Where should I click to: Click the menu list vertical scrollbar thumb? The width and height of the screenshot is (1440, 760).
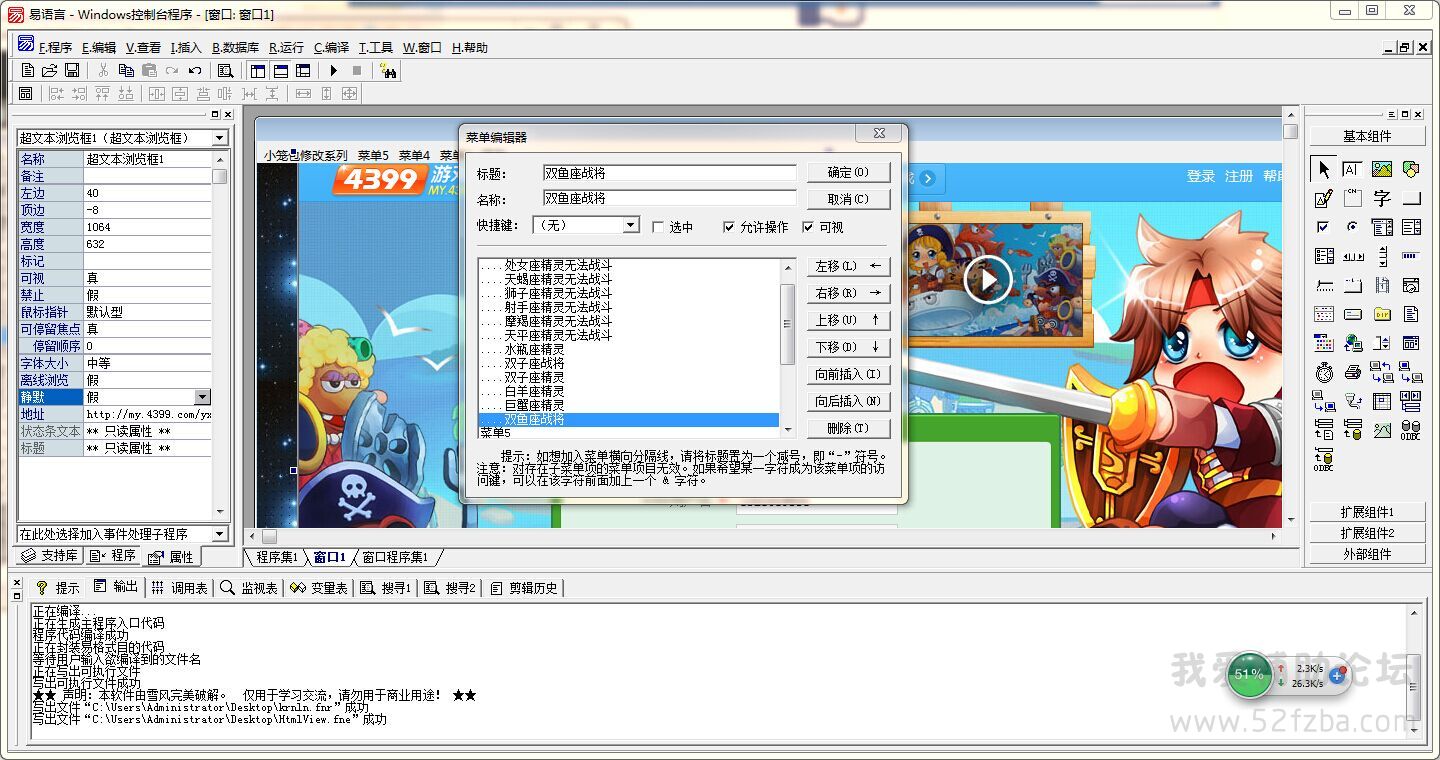[x=788, y=323]
